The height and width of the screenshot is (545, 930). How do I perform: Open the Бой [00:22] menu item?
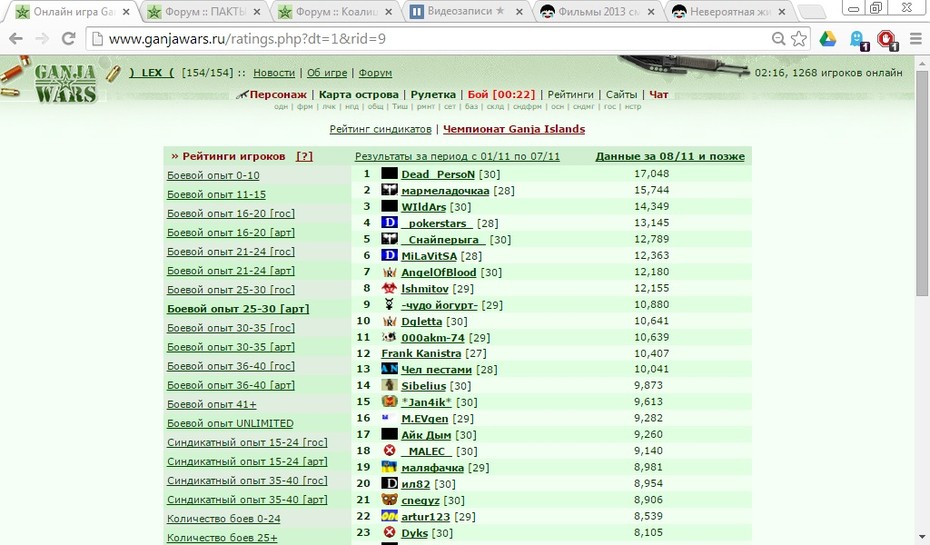[x=501, y=94]
